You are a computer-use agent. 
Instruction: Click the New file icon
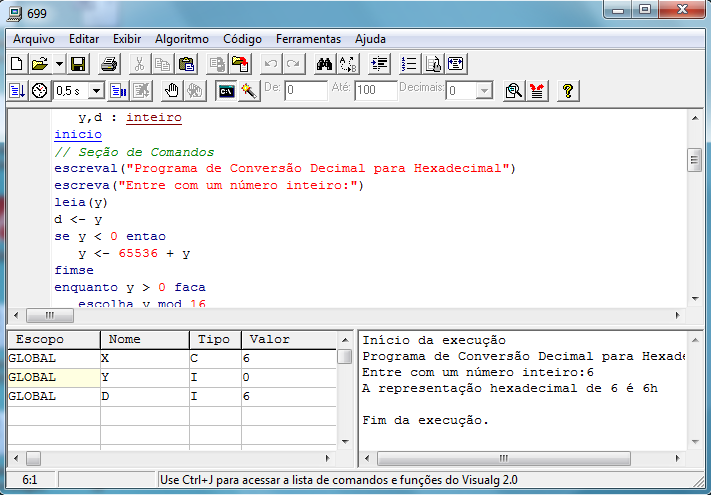(17, 64)
